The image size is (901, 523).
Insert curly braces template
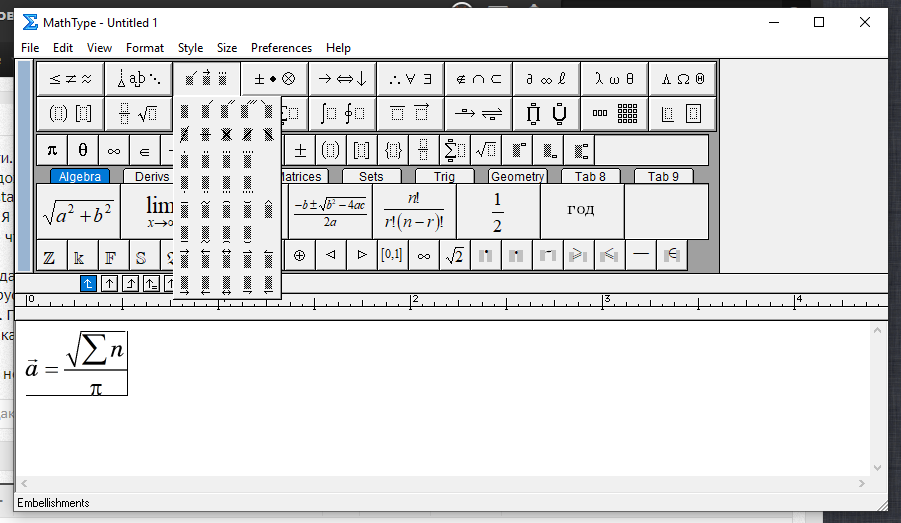(x=393, y=151)
